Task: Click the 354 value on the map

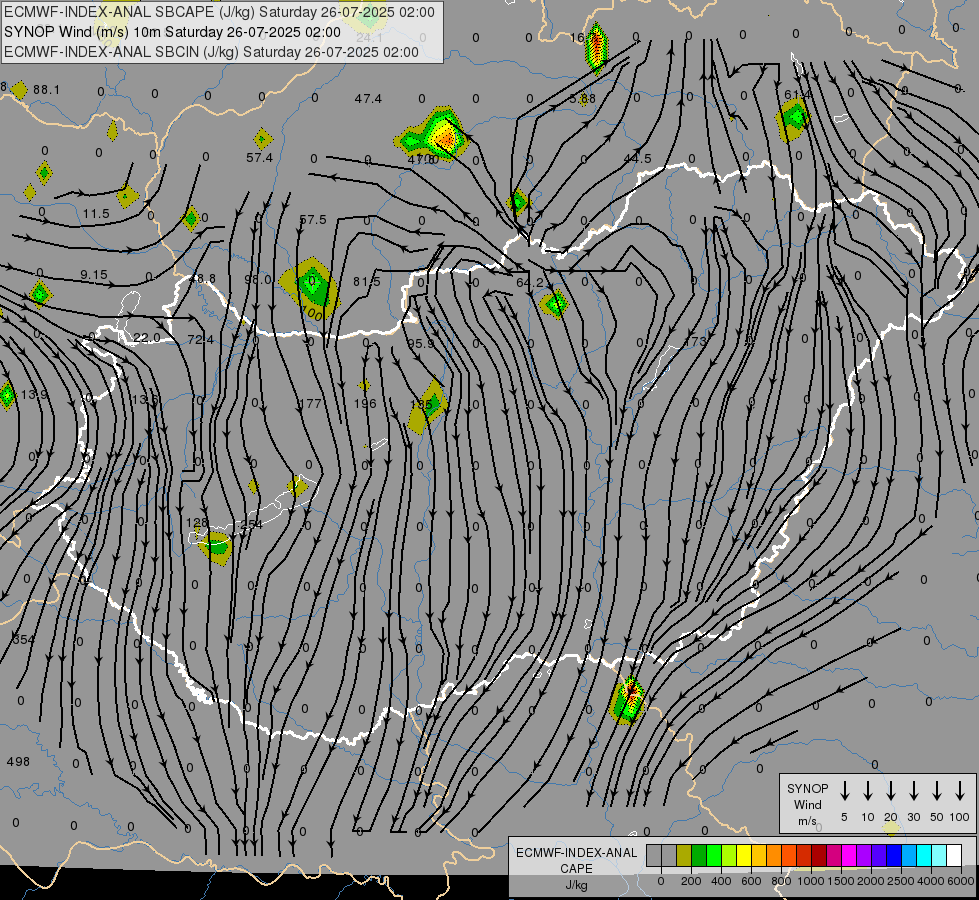Action: [23, 640]
